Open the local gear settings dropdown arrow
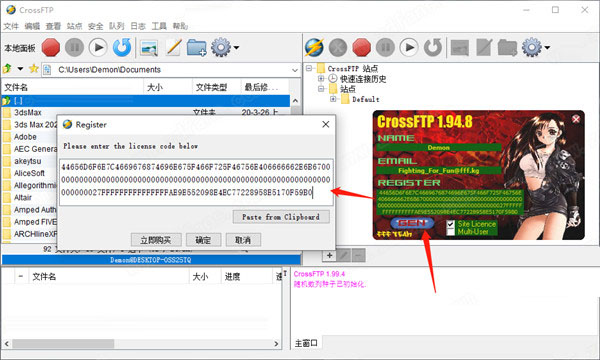 pyautogui.click(x=236, y=48)
